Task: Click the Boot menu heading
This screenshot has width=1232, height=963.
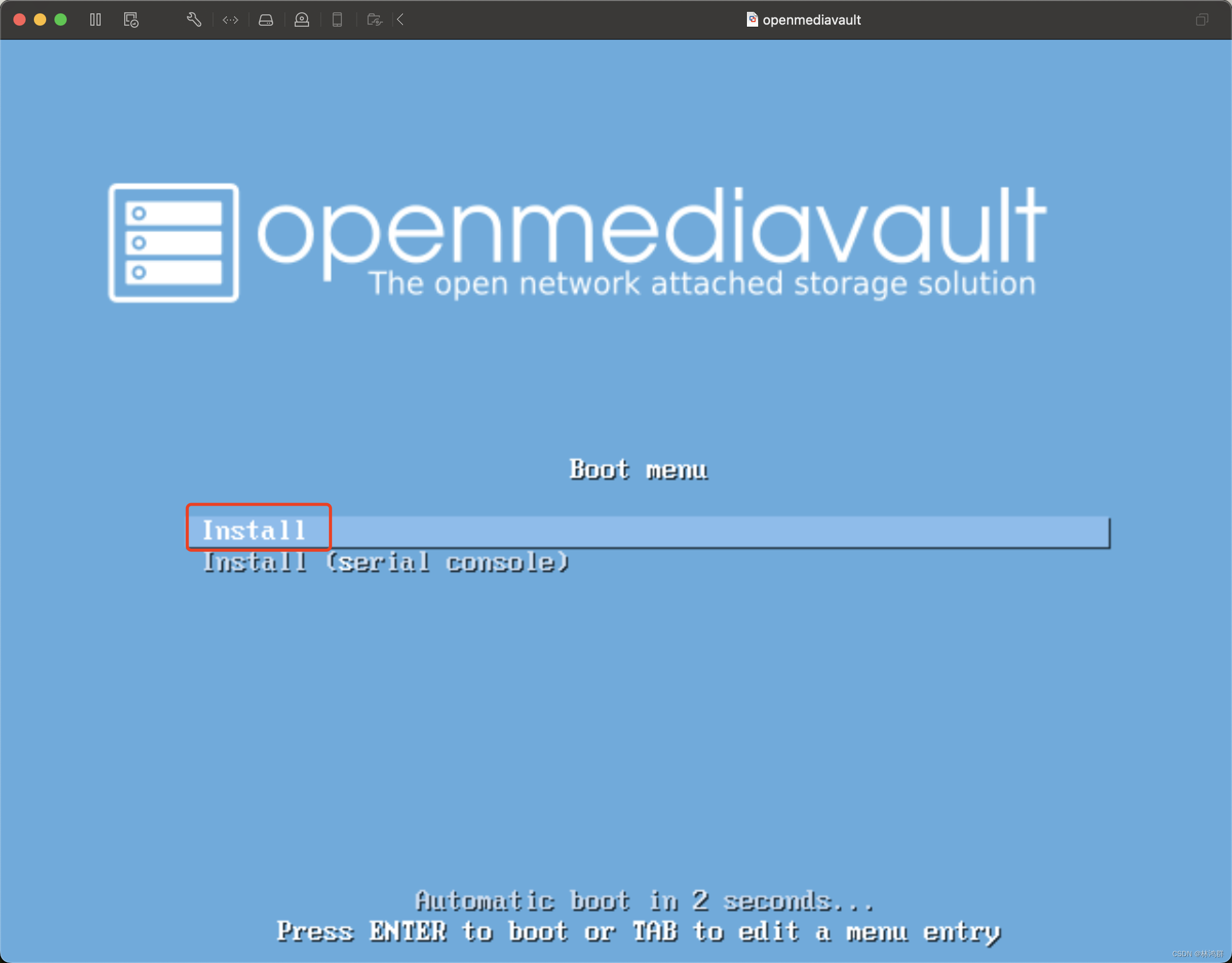Action: point(638,469)
